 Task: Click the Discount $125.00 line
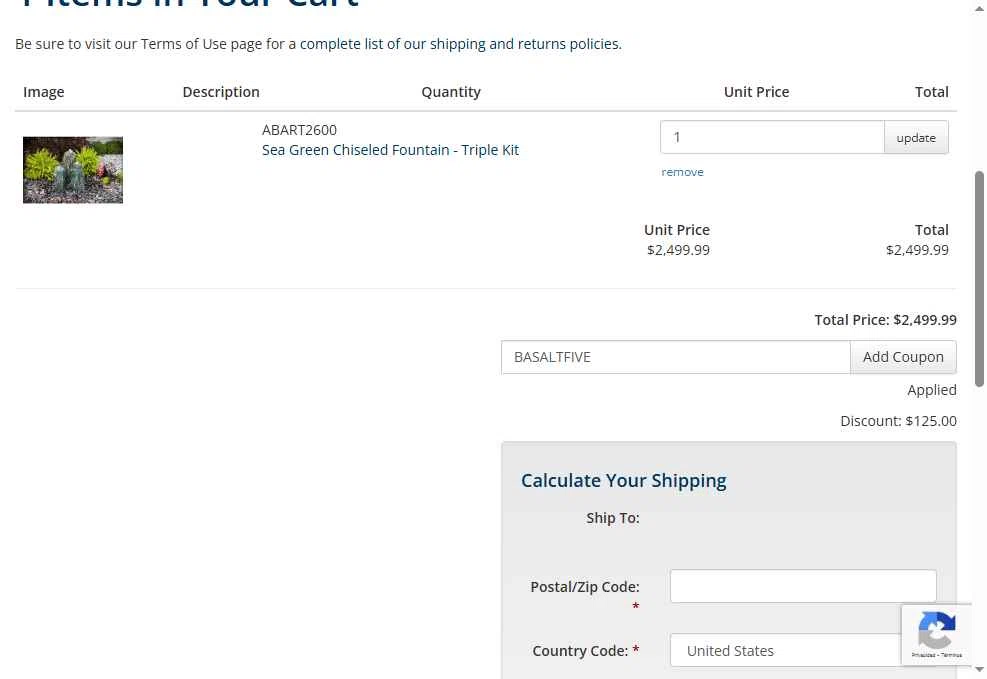(x=898, y=421)
